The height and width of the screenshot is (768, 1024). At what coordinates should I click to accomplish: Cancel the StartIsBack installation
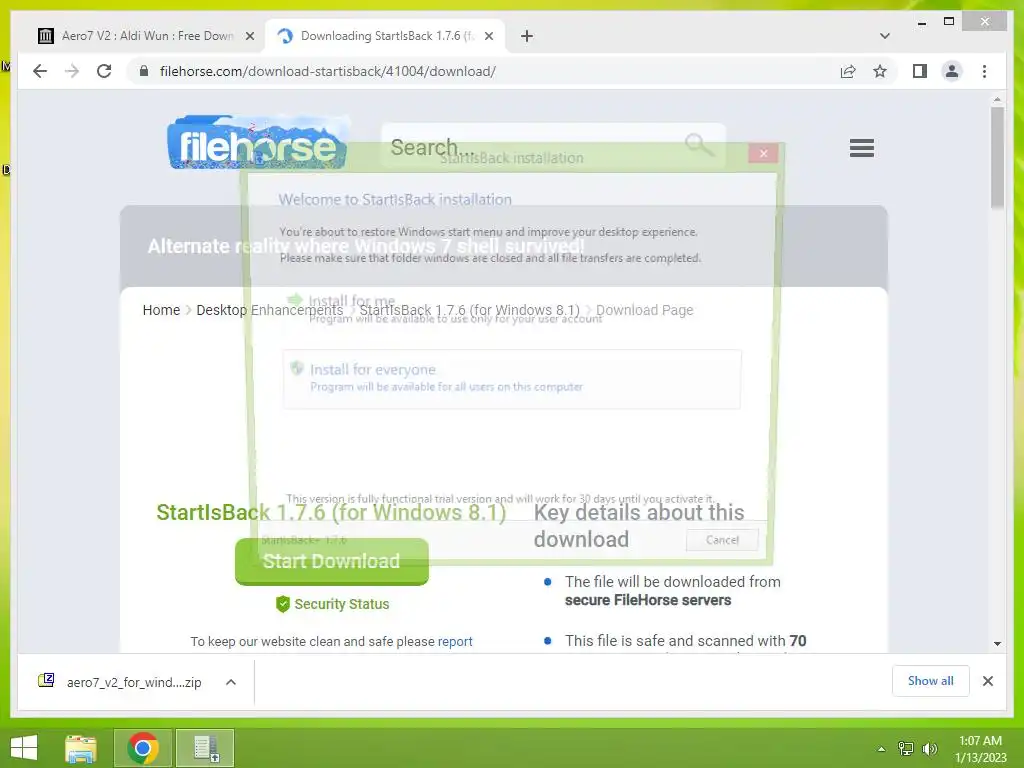722,540
